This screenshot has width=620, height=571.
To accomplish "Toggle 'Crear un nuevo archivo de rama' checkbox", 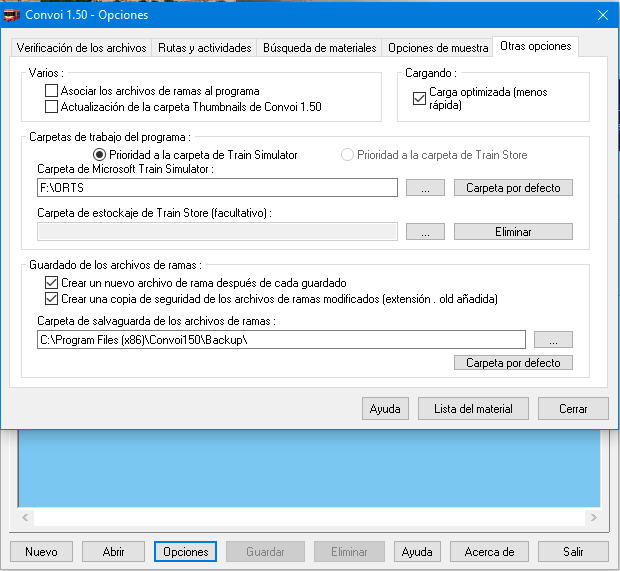I will click(52, 284).
